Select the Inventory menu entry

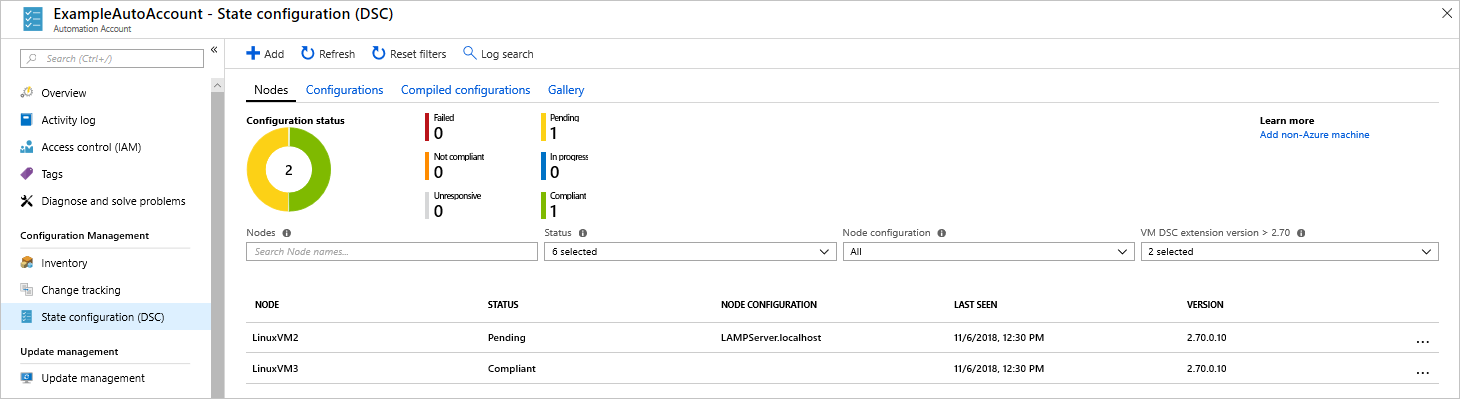[x=105, y=263]
